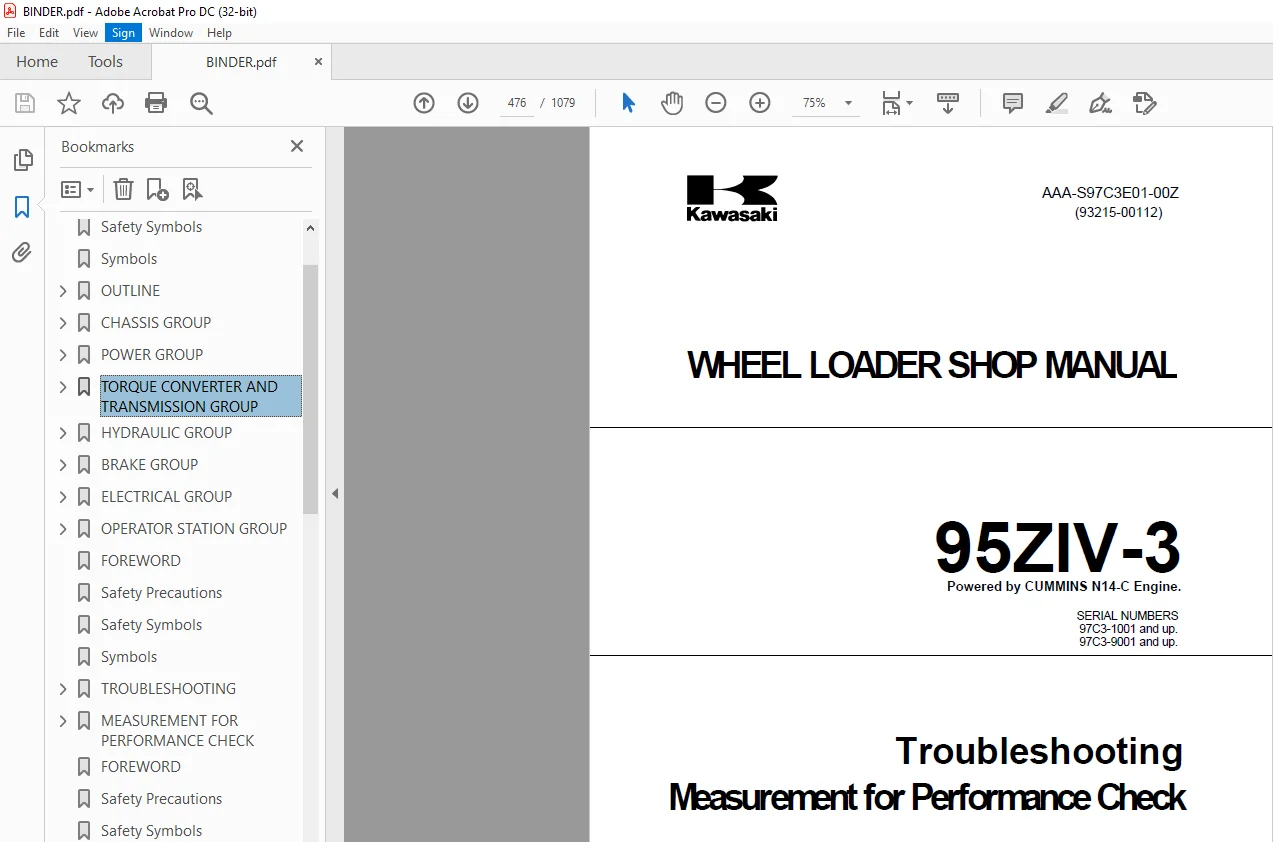Open the bookmarks options menu dropdown

coord(77,189)
